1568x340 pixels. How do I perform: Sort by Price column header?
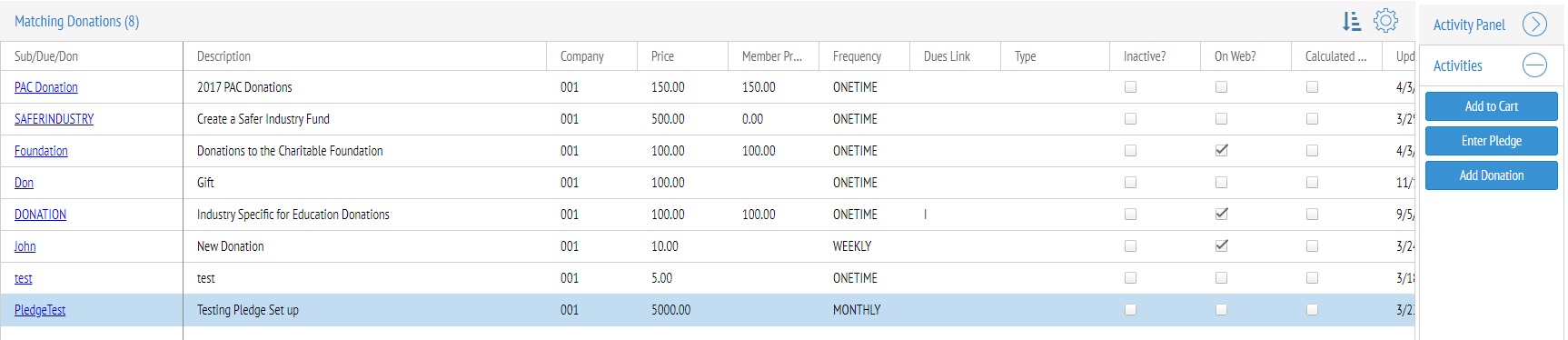[682, 56]
